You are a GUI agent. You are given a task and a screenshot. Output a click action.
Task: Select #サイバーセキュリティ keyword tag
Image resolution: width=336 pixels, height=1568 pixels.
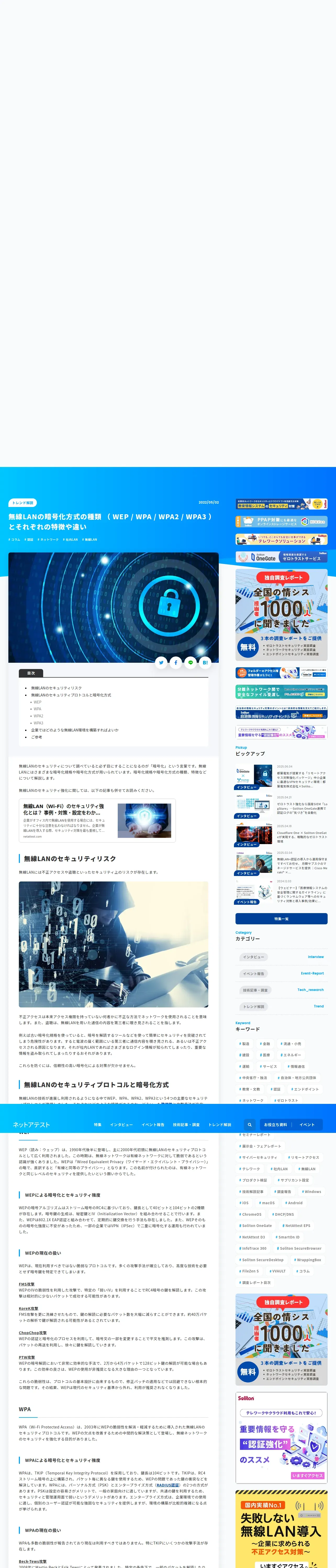[258, 1157]
